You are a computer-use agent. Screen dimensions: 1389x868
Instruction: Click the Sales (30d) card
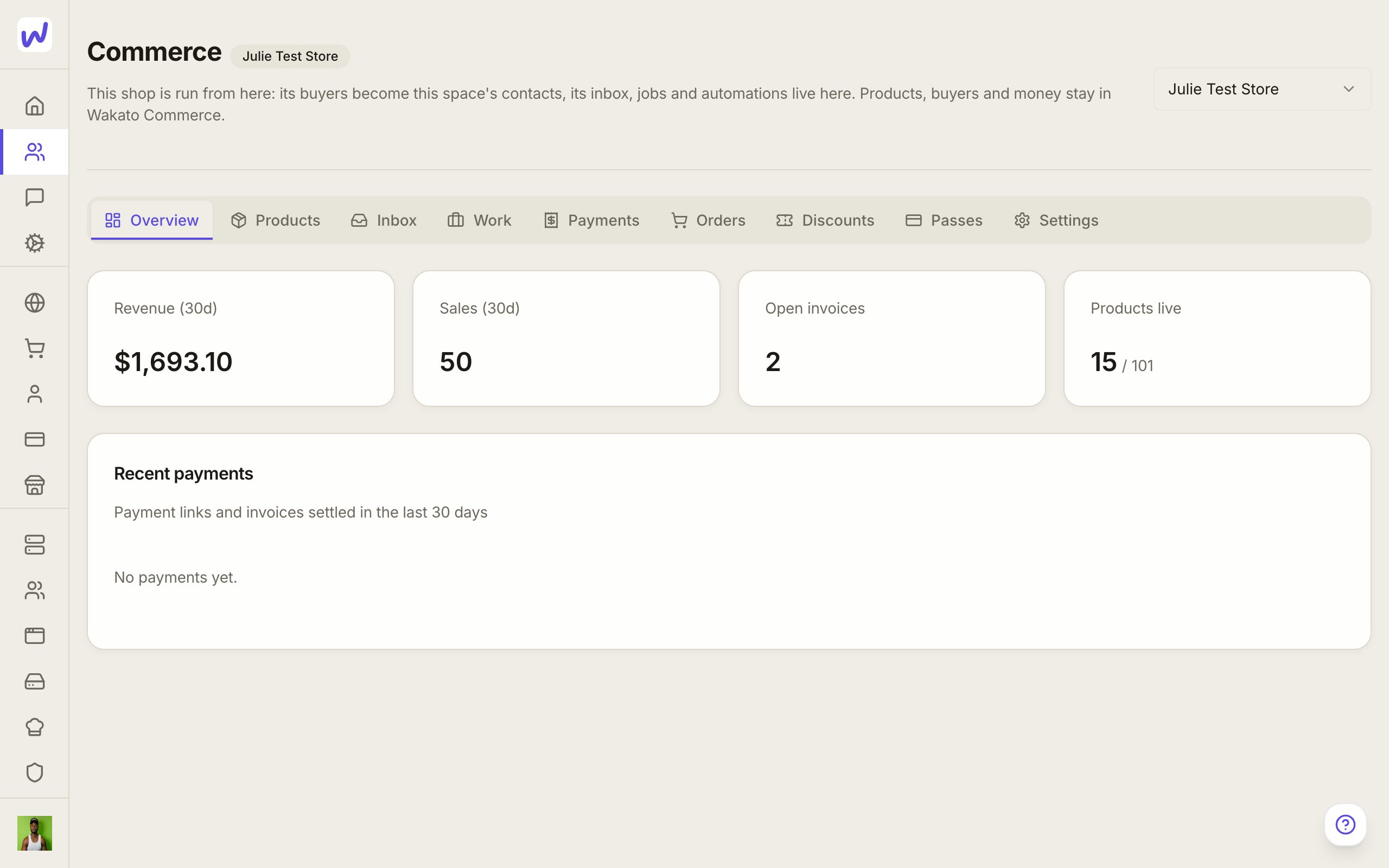tap(566, 339)
